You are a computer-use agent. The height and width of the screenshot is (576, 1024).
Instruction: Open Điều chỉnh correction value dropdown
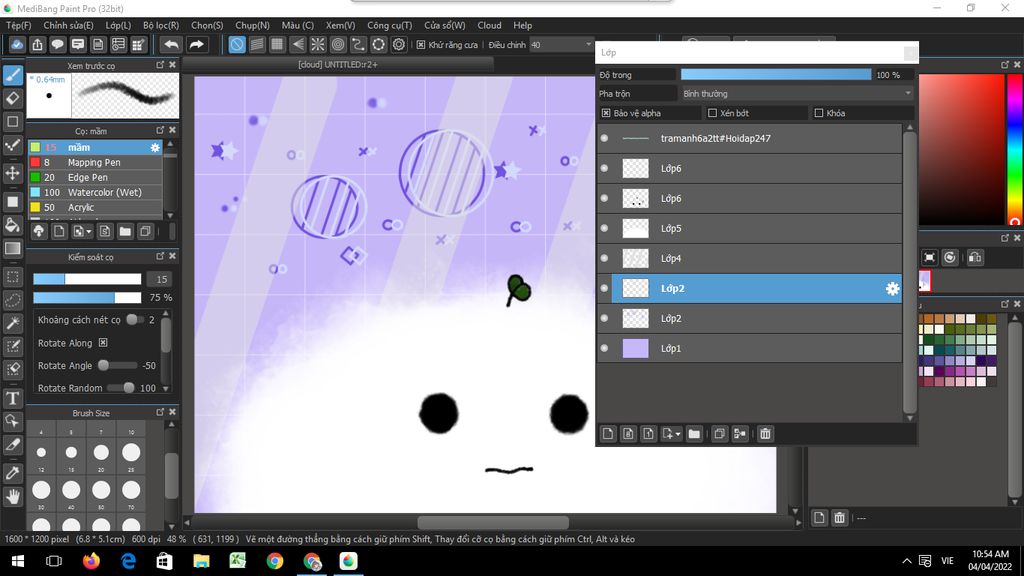point(561,44)
